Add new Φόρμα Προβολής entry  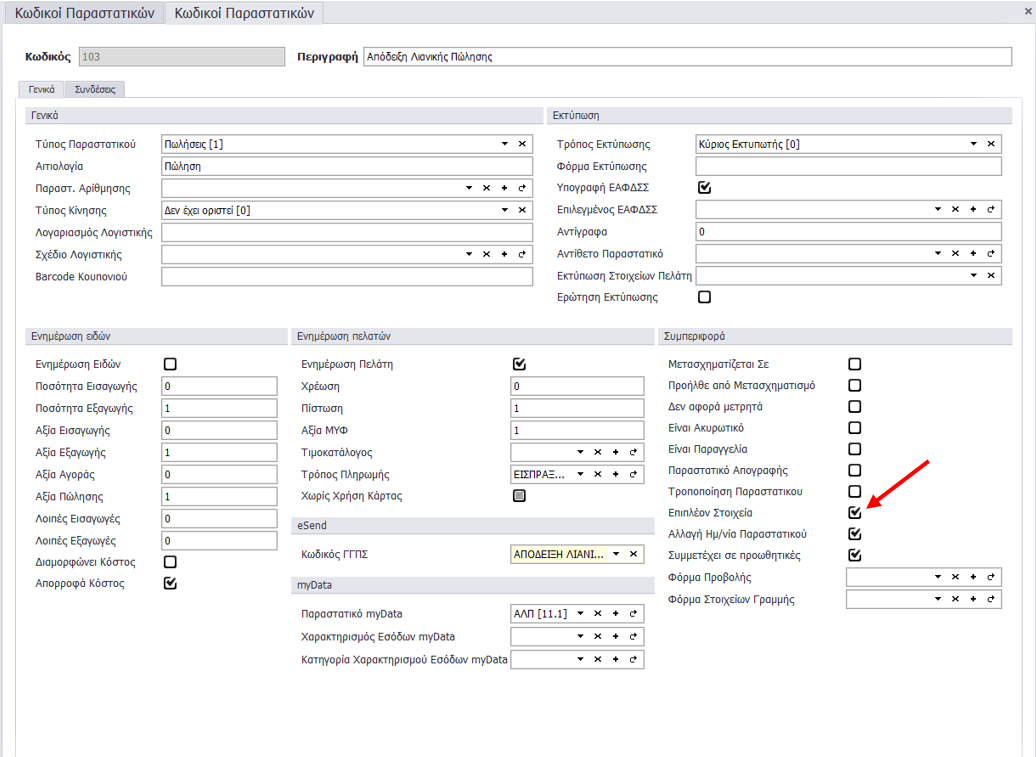click(973, 577)
